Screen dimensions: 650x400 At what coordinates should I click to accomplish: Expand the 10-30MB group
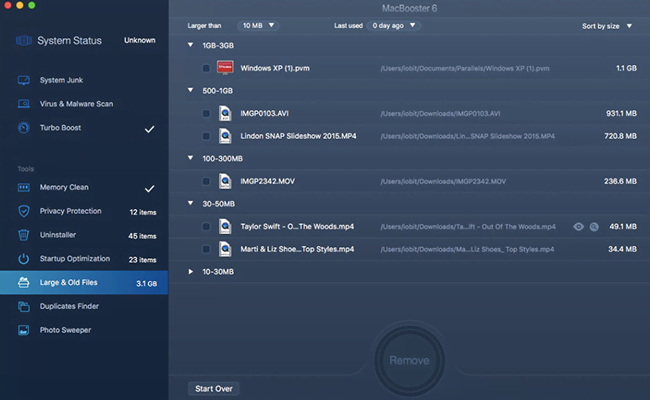pos(190,272)
